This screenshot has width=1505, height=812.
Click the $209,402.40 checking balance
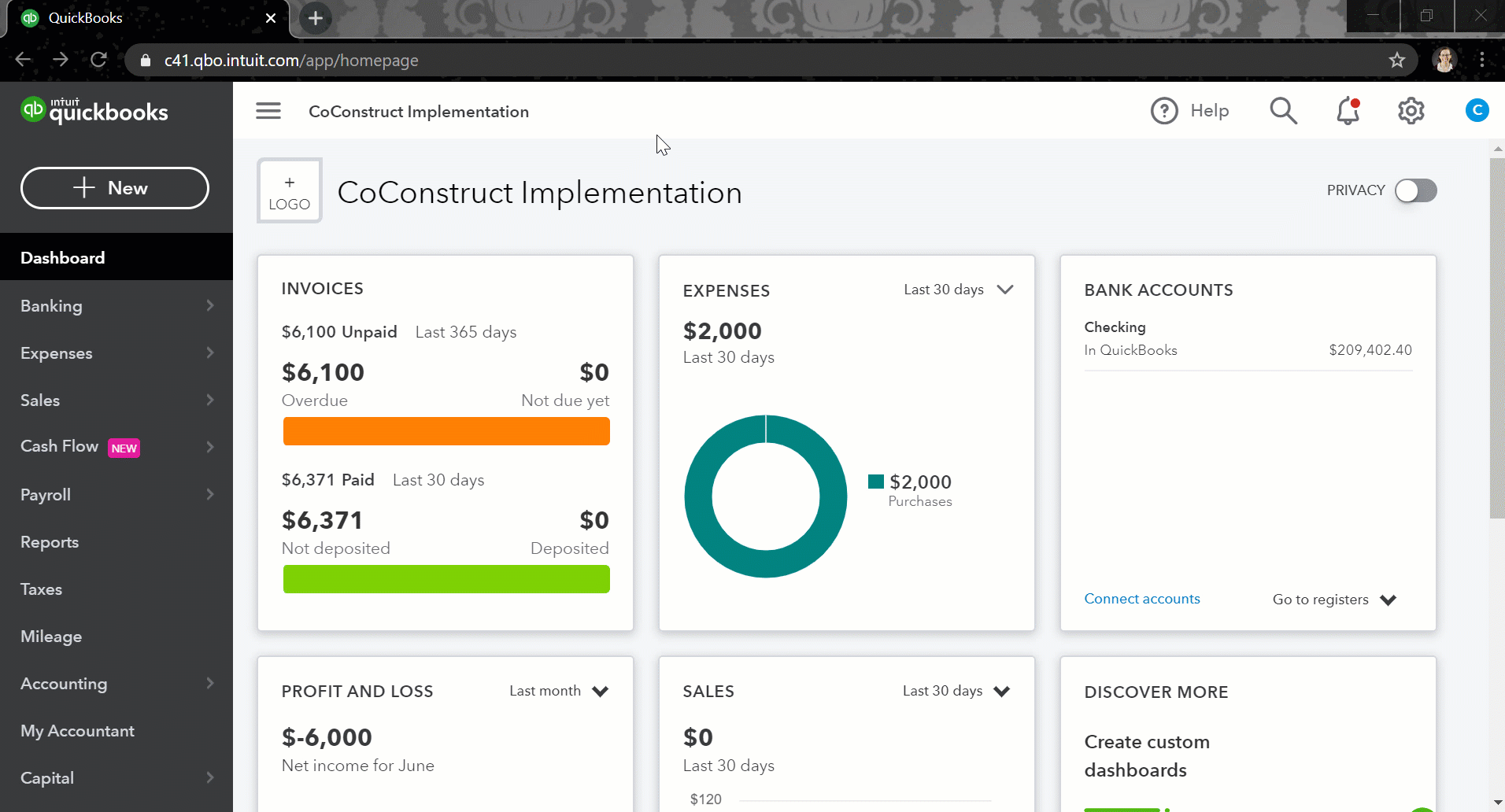(x=1370, y=350)
